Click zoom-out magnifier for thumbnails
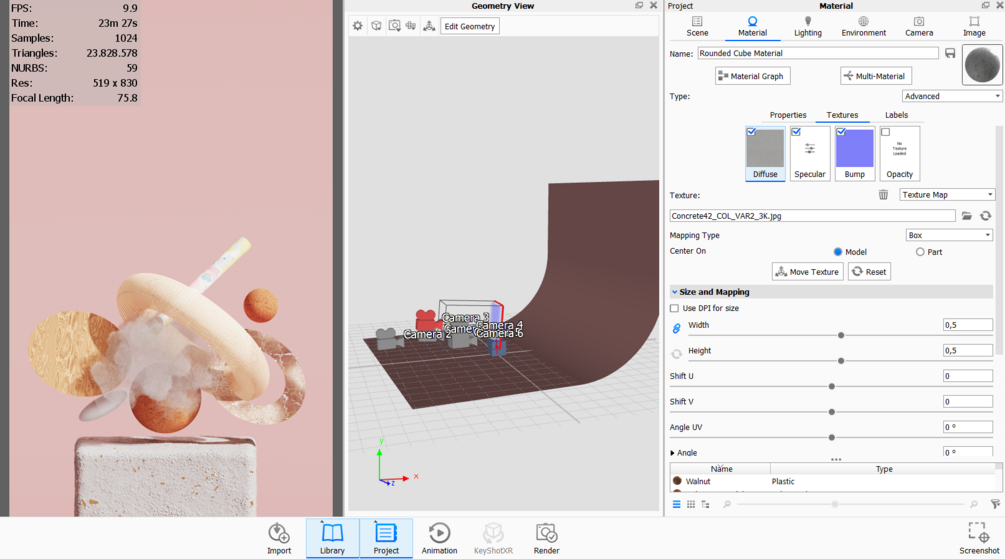 coord(727,505)
